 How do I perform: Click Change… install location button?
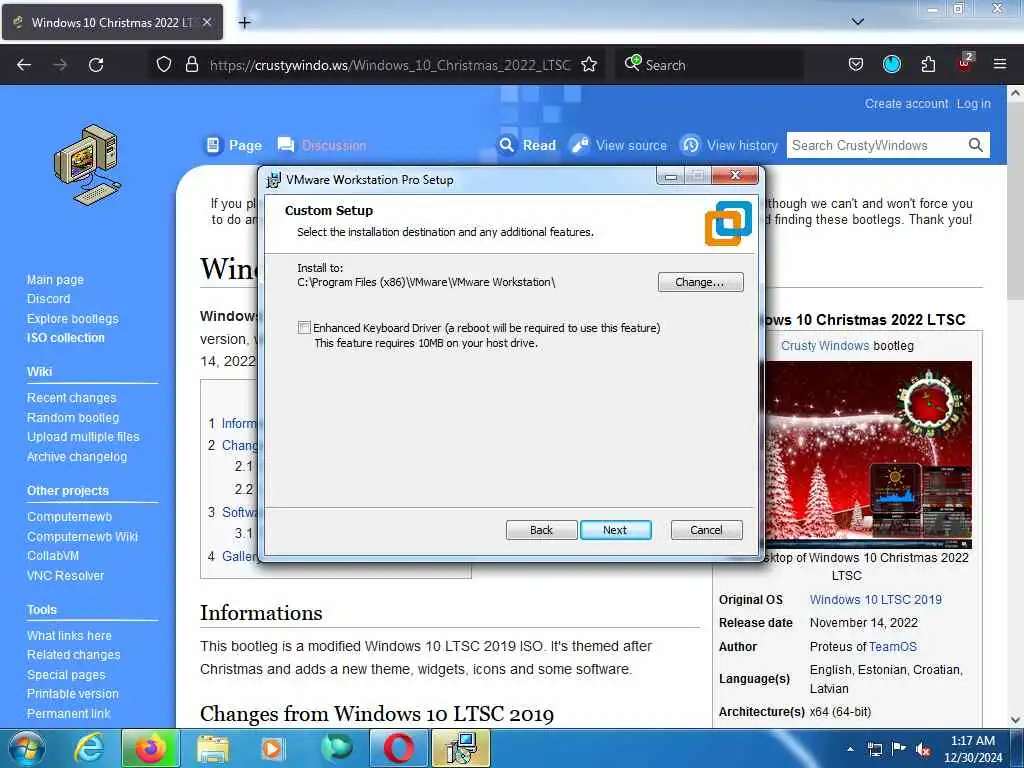click(x=700, y=282)
